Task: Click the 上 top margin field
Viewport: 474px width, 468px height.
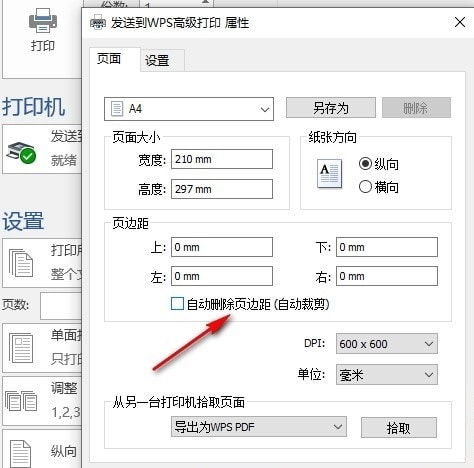Action: pos(222,247)
